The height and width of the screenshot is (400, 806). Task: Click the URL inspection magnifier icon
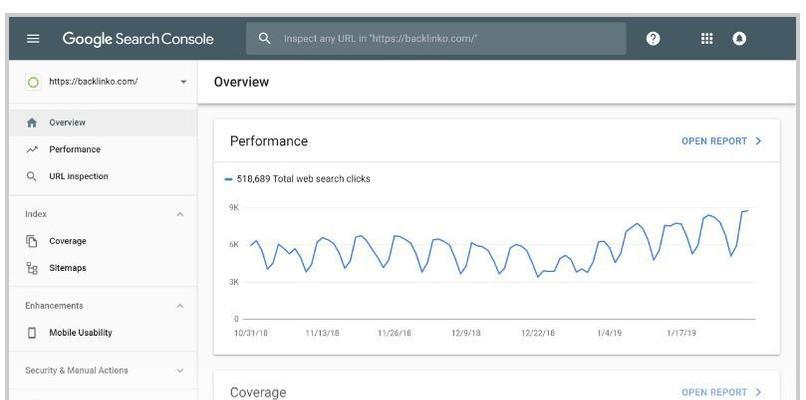click(x=32, y=176)
